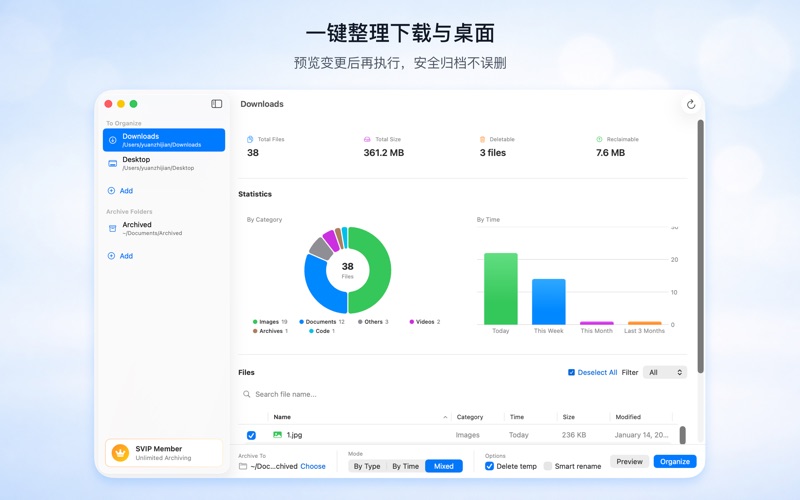Toggle the sidebar panel icon
Image resolution: width=800 pixels, height=500 pixels.
pos(217,104)
